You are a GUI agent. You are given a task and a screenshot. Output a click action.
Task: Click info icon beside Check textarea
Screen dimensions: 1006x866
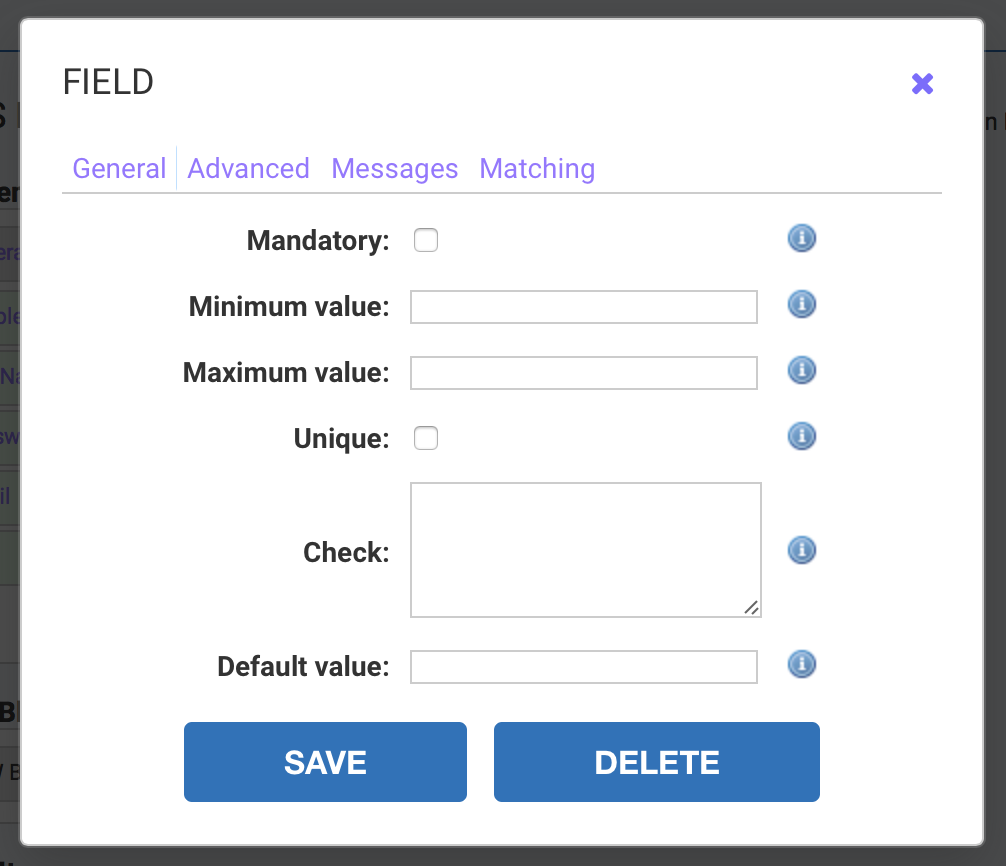pyautogui.click(x=802, y=550)
